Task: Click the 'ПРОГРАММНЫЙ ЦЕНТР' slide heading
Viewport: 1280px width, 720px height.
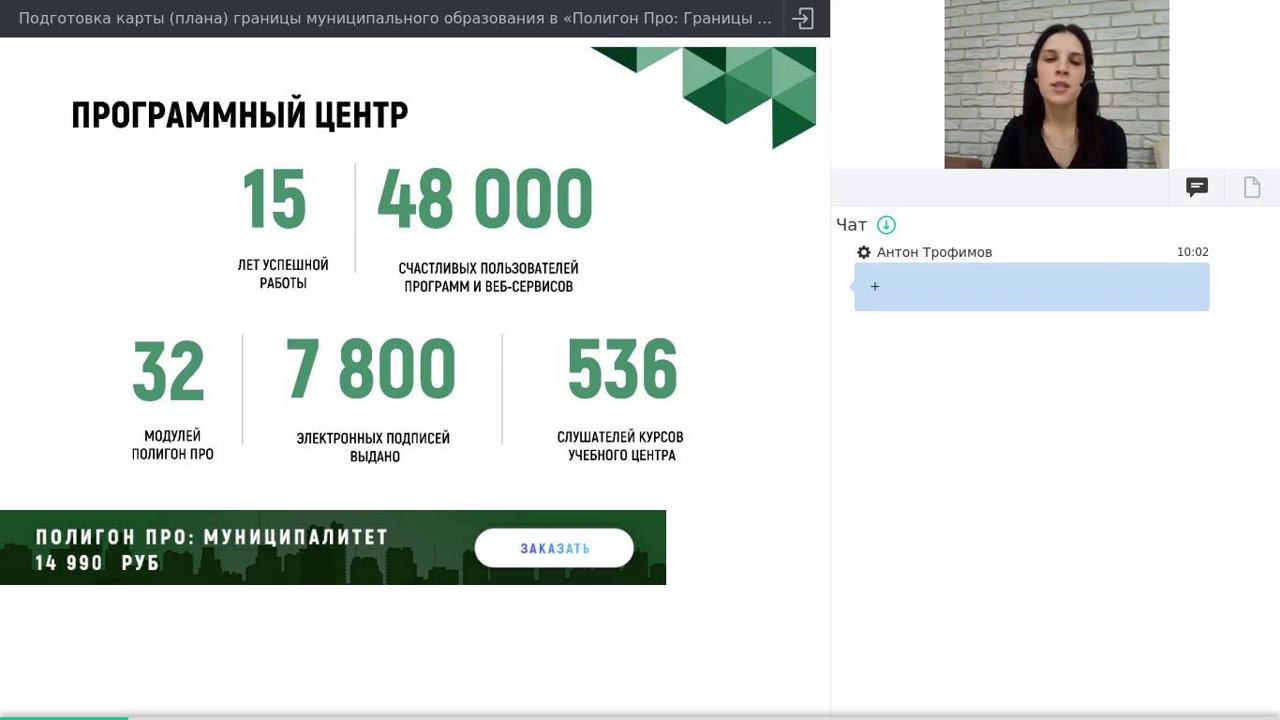Action: [240, 115]
